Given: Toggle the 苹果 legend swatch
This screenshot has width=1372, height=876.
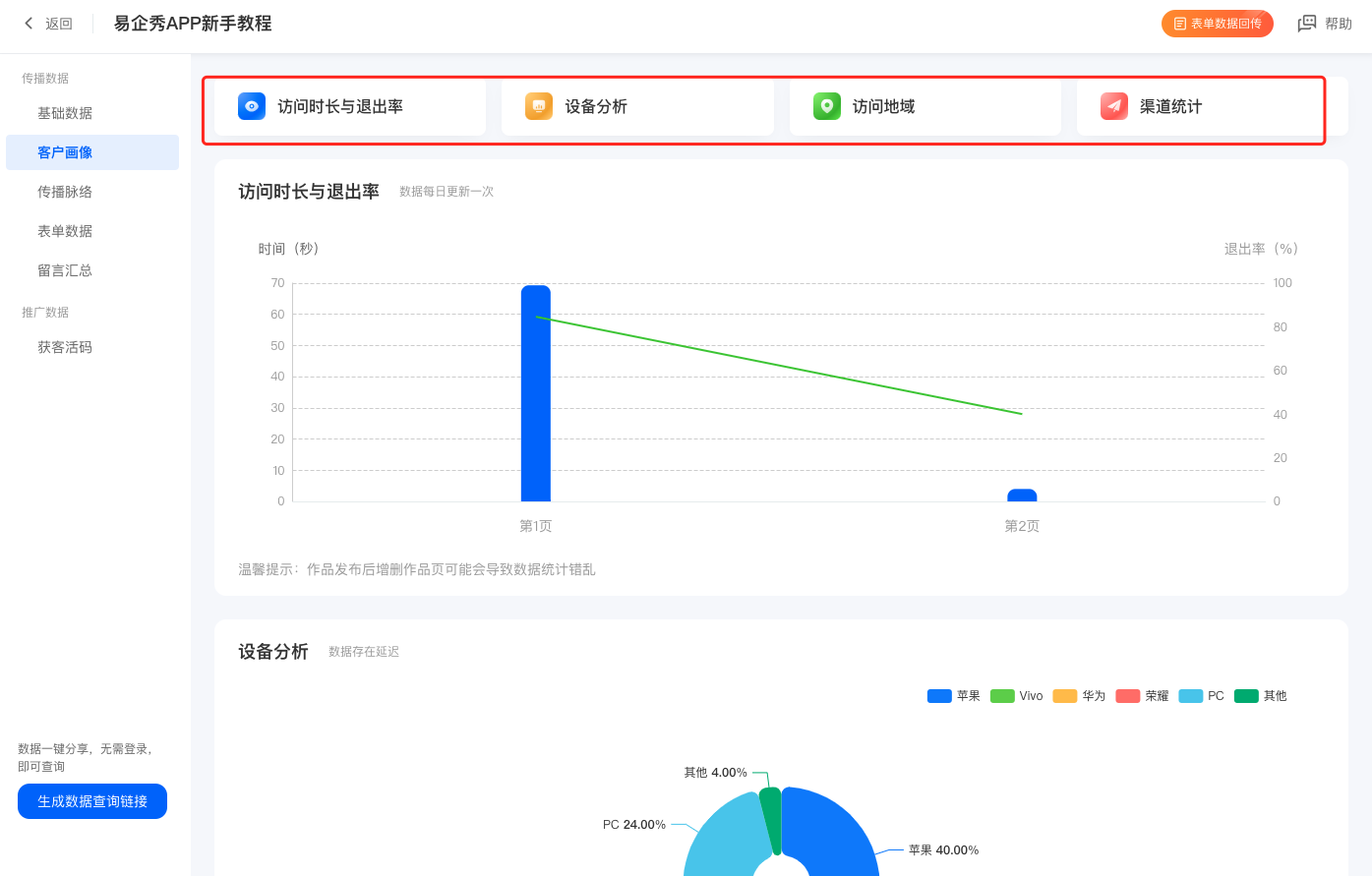Looking at the screenshot, I should click(x=939, y=696).
